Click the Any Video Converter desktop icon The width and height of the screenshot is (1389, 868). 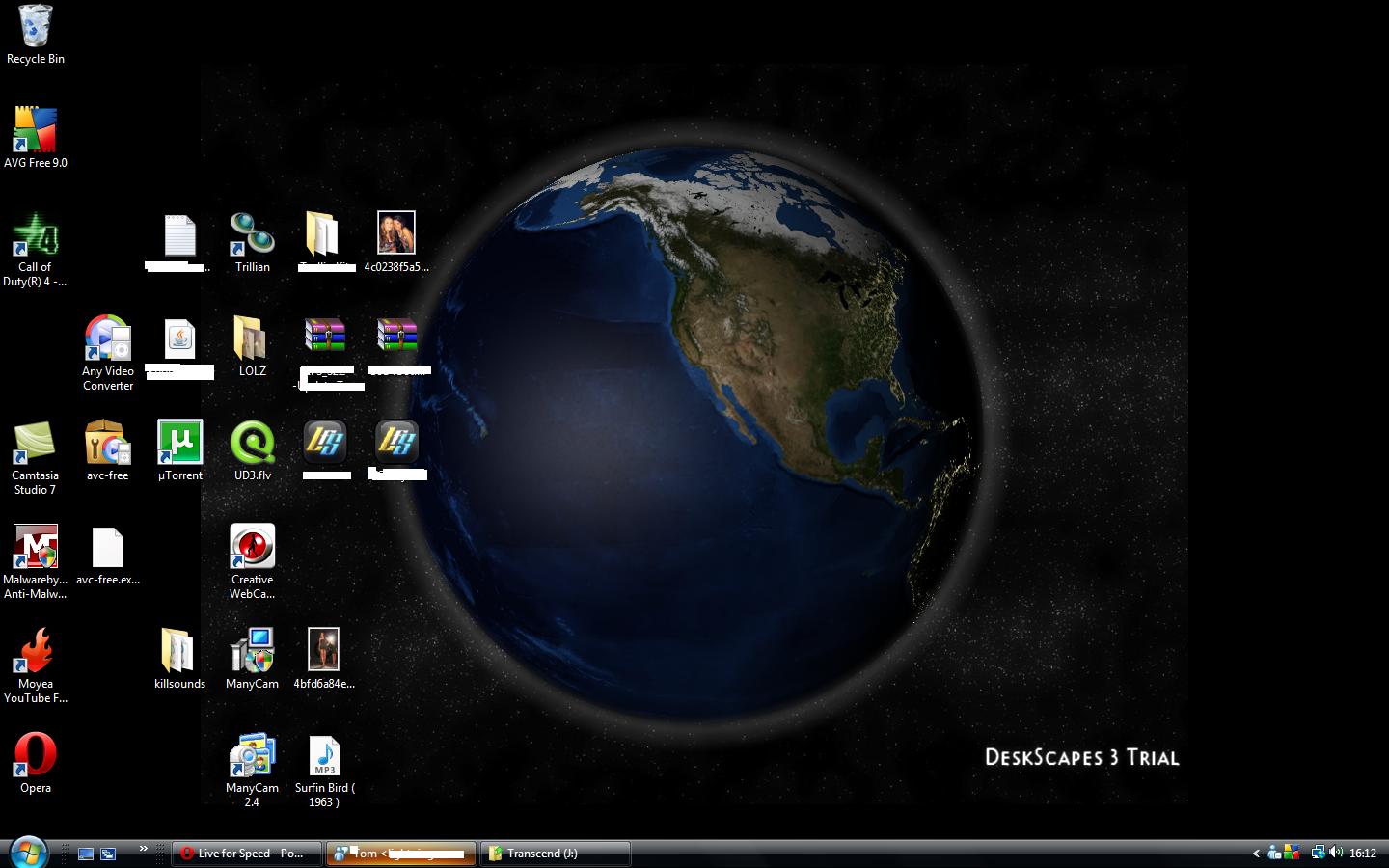pyautogui.click(x=107, y=339)
